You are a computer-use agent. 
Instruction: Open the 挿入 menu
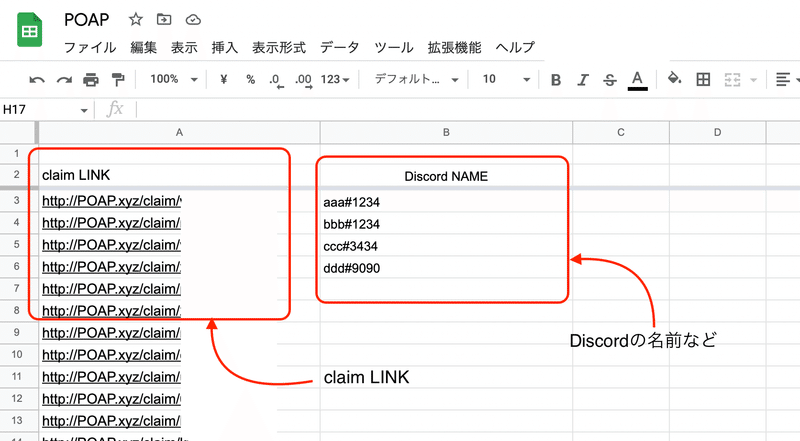pyautogui.click(x=225, y=47)
